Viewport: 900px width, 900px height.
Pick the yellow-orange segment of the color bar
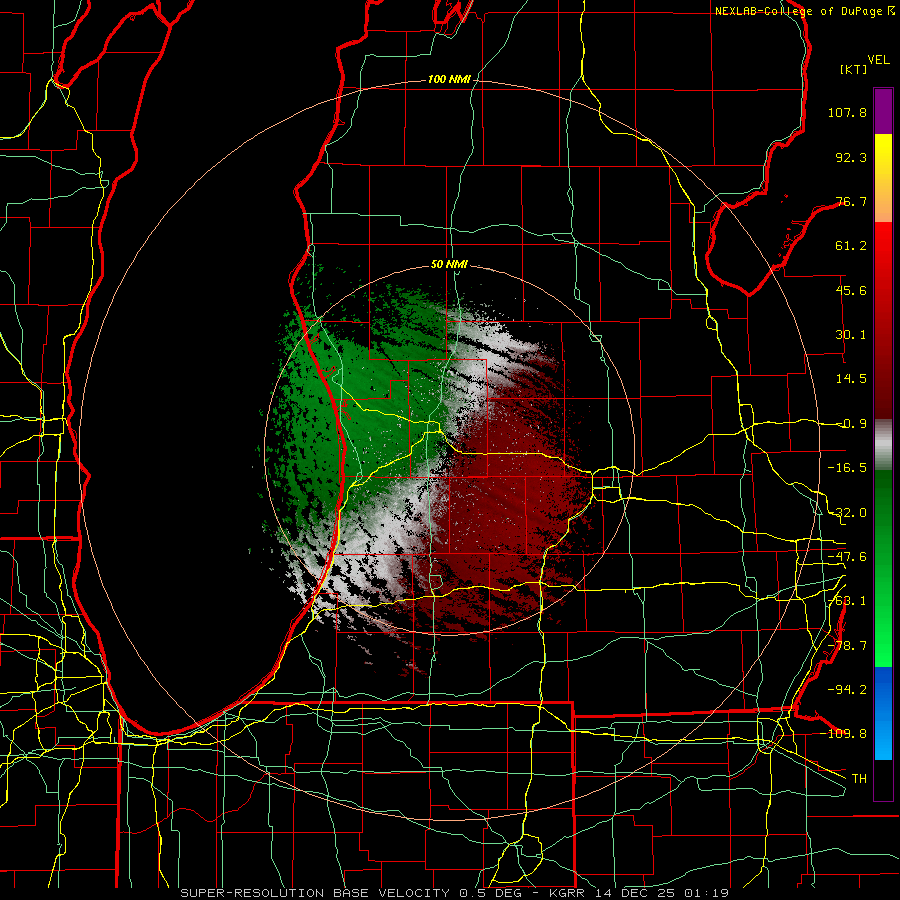(883, 178)
